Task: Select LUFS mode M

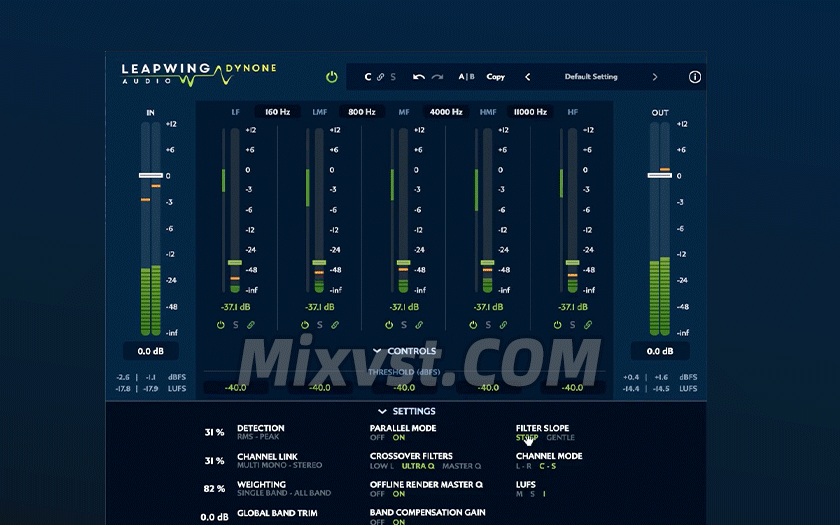Action: [519, 494]
